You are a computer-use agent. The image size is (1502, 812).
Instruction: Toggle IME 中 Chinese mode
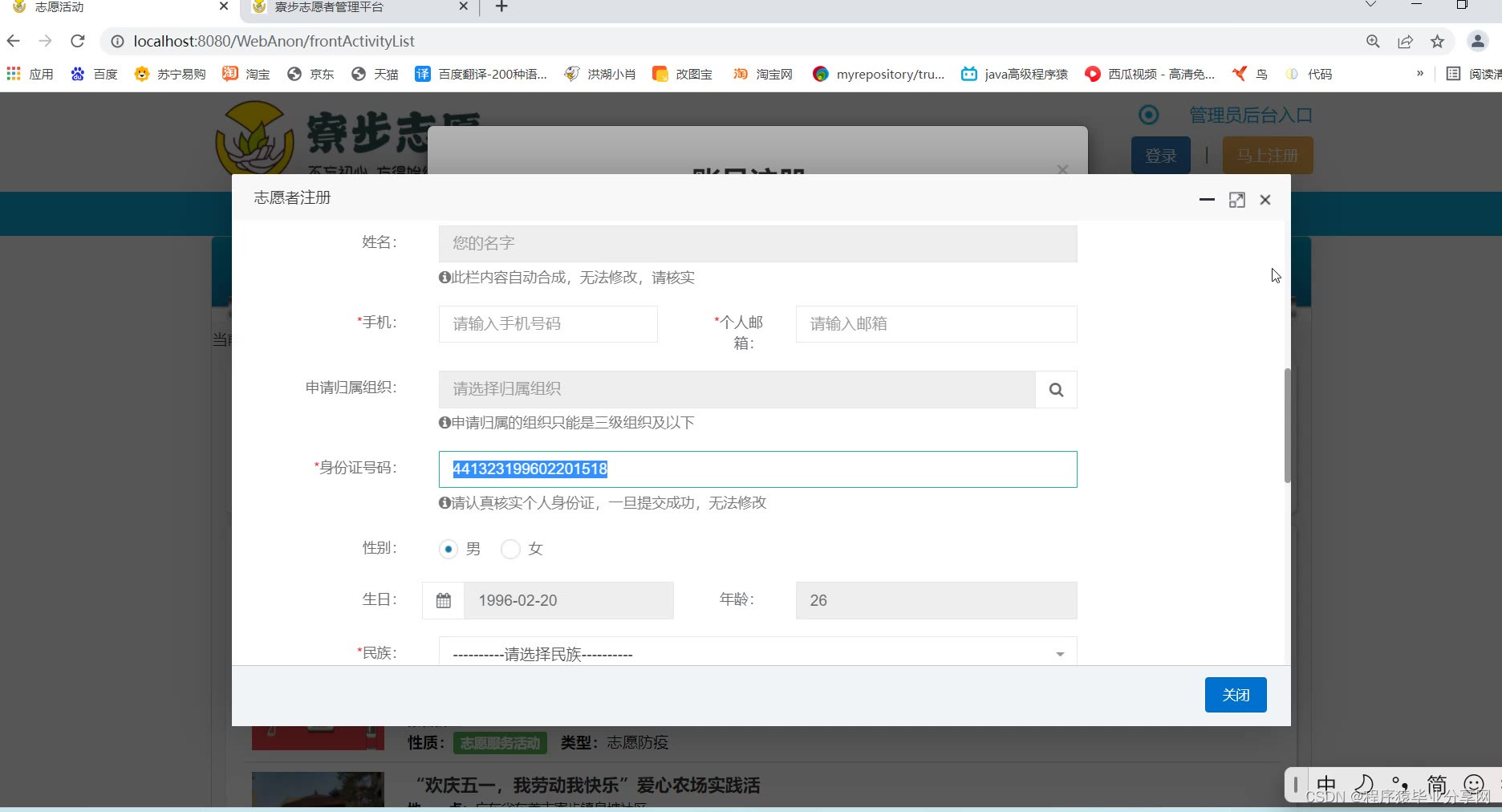tap(1326, 784)
